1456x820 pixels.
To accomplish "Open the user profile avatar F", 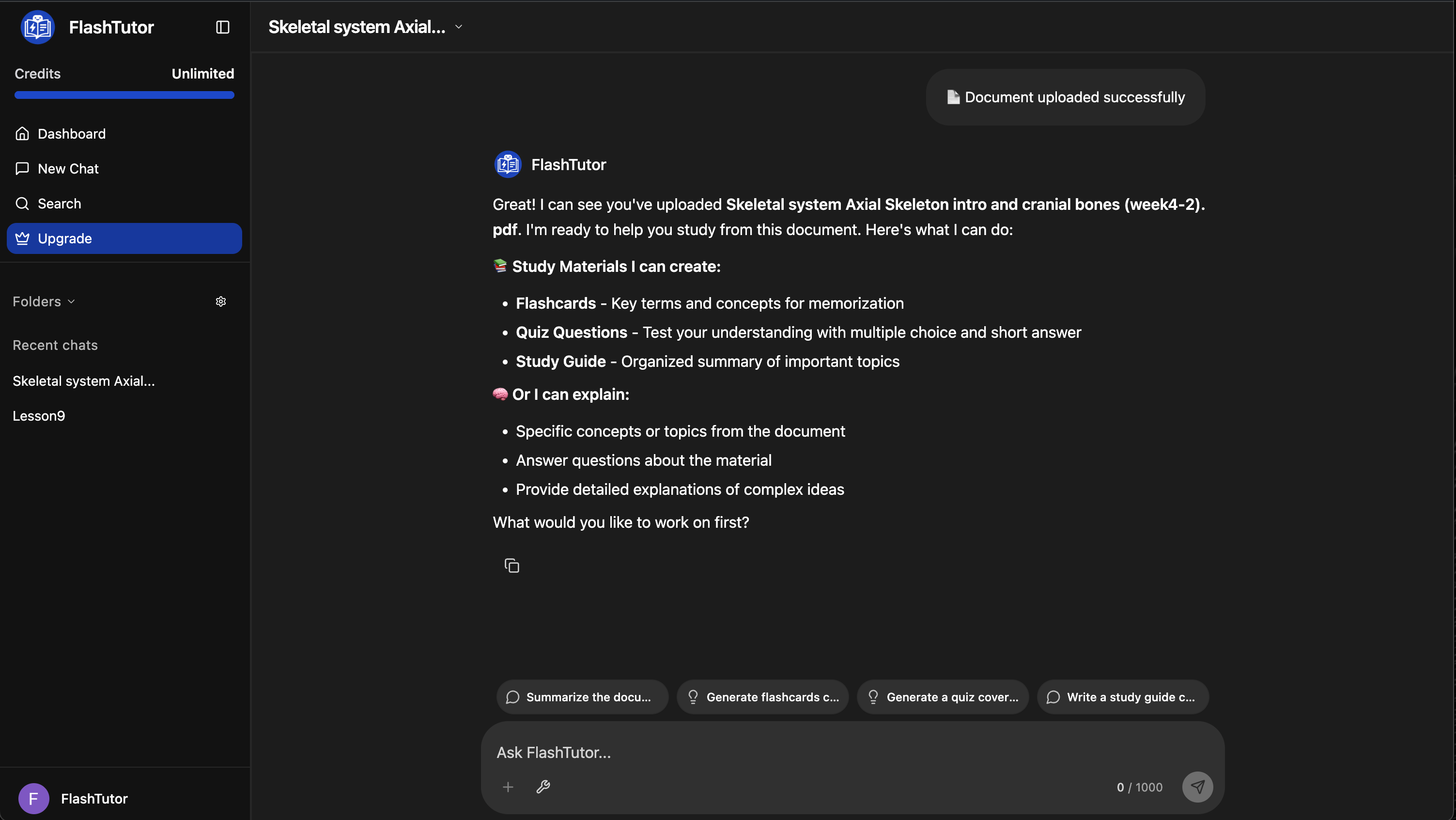I will coord(33,799).
